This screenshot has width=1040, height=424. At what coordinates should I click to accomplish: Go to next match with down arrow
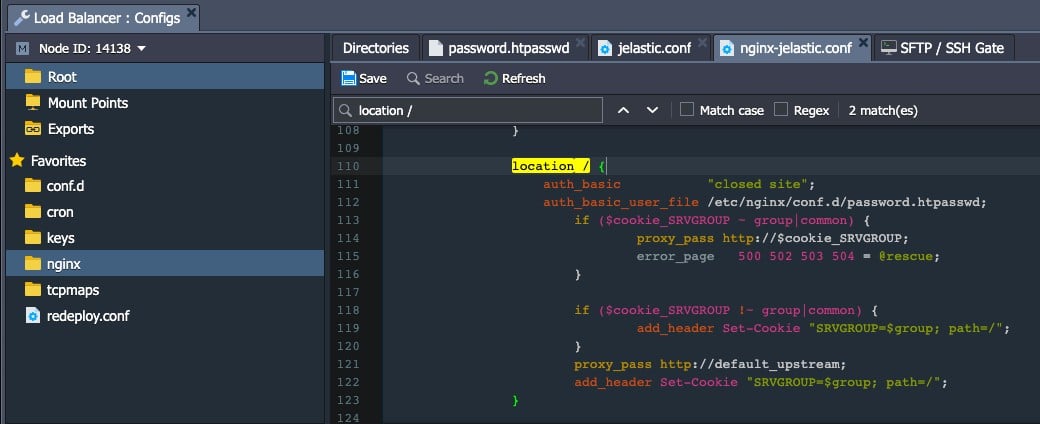[652, 110]
